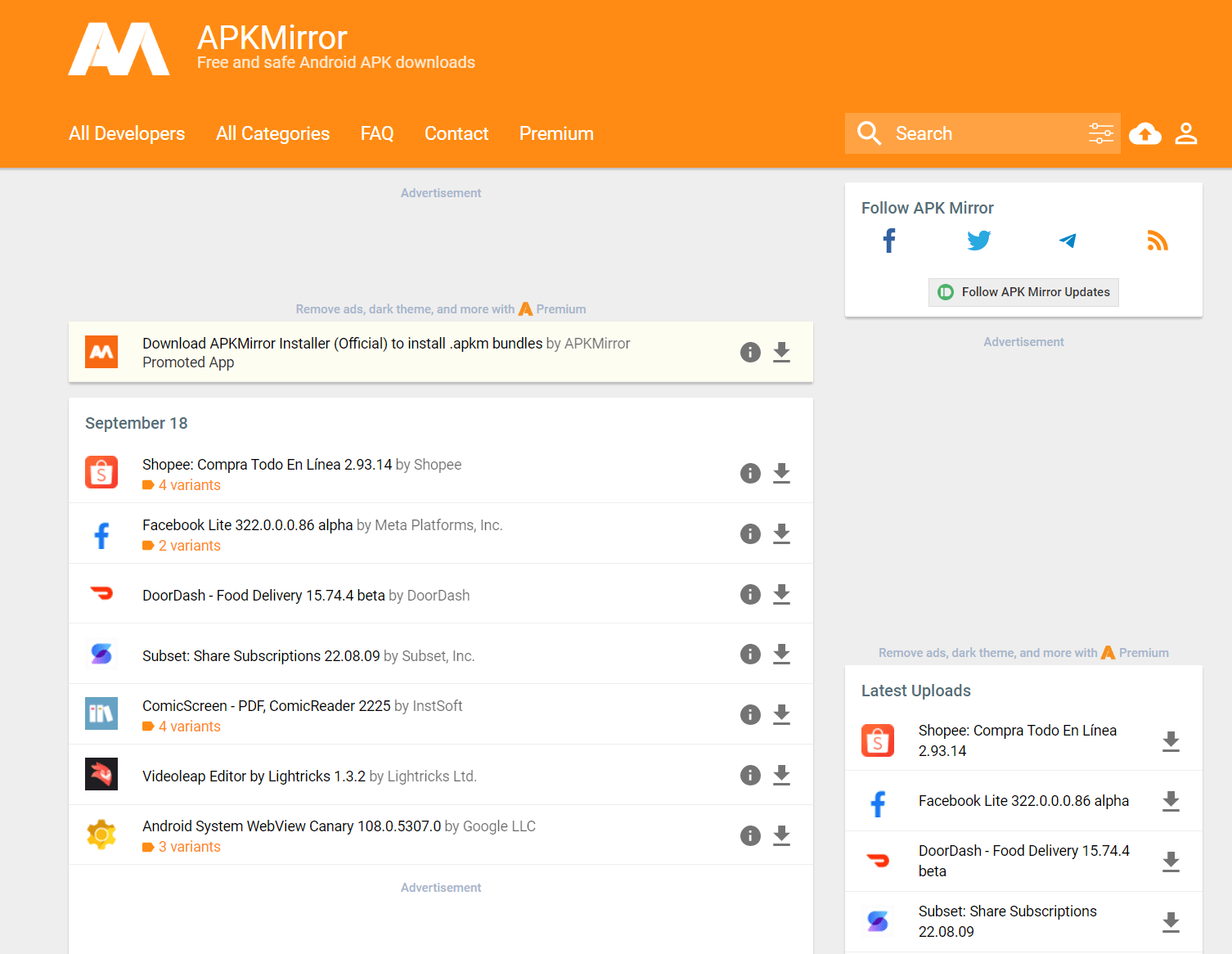
Task: Open APKMirror RSS feed icon
Action: pos(1157,241)
